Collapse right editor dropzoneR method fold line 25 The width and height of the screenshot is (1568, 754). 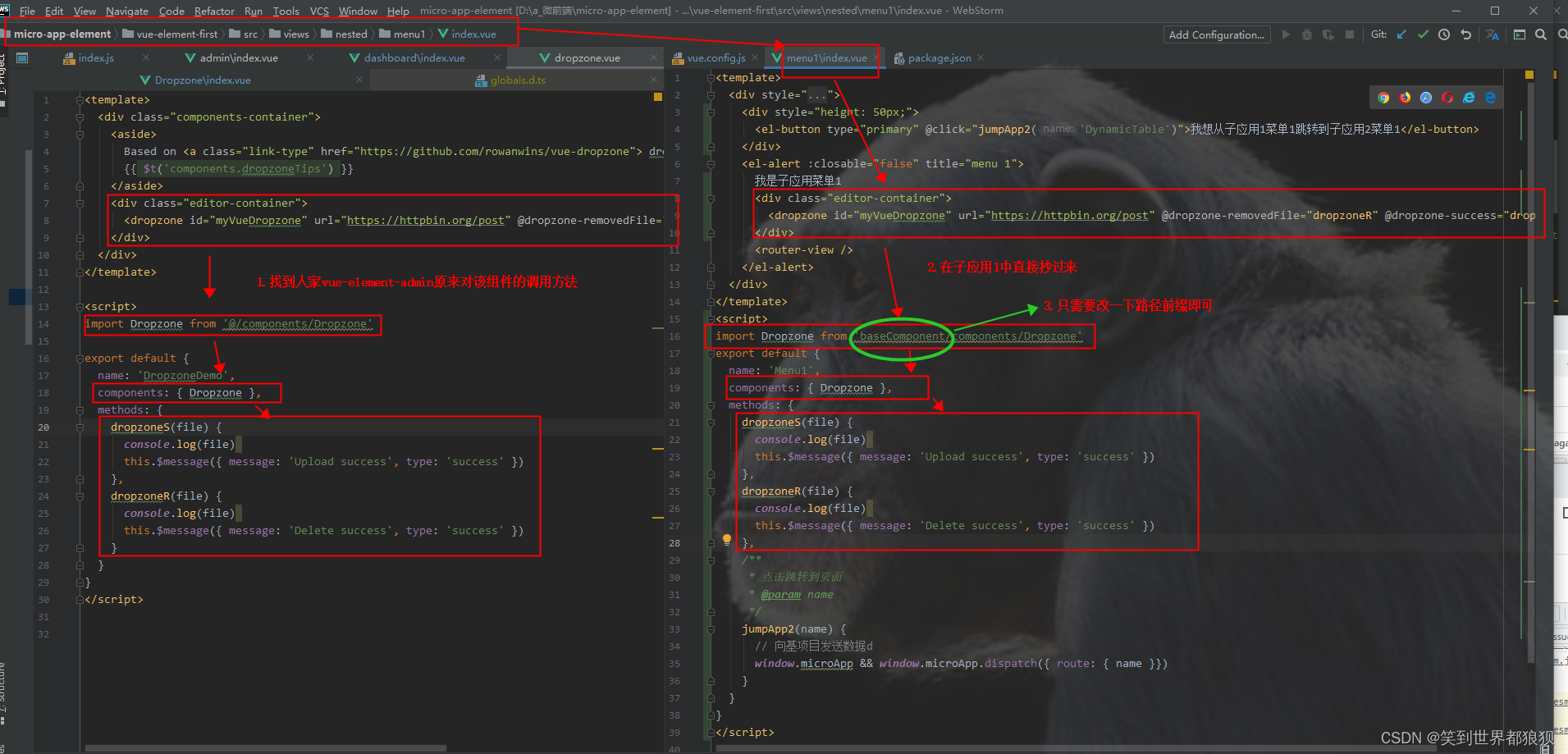(711, 491)
